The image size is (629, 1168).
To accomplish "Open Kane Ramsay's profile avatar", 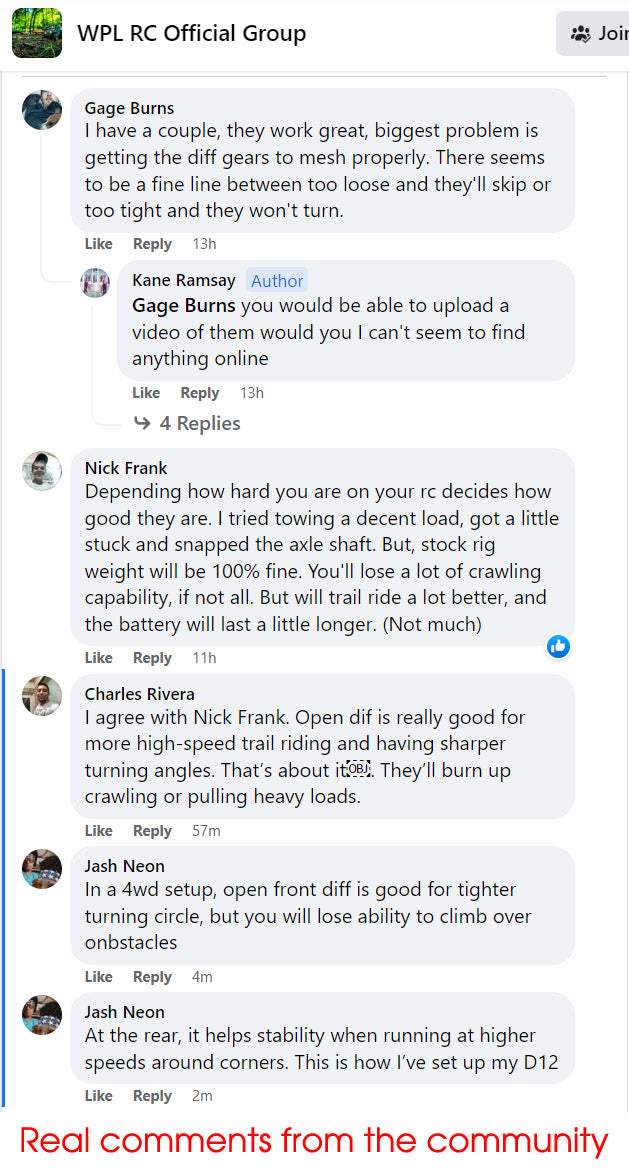I will point(95,282).
